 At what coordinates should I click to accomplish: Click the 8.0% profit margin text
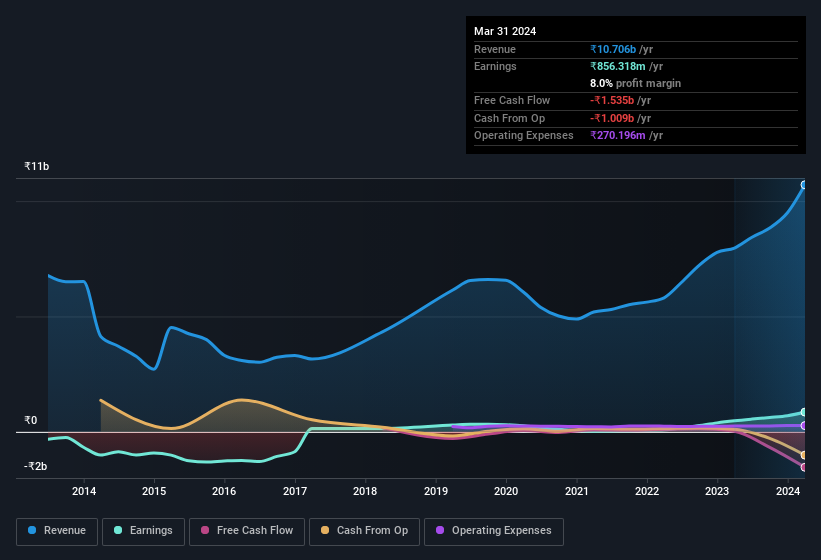coord(635,83)
